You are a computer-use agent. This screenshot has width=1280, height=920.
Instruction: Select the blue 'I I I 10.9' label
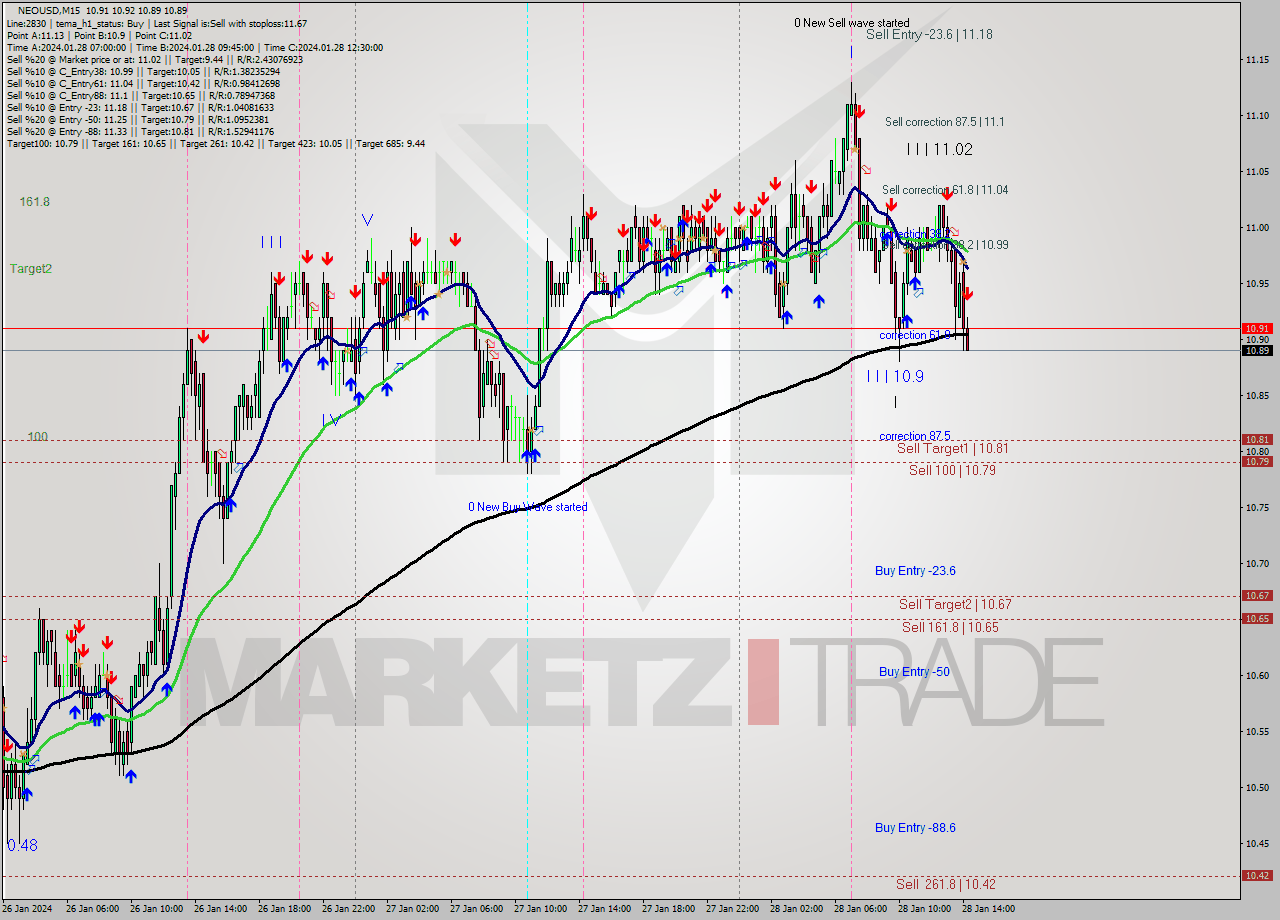(x=895, y=376)
